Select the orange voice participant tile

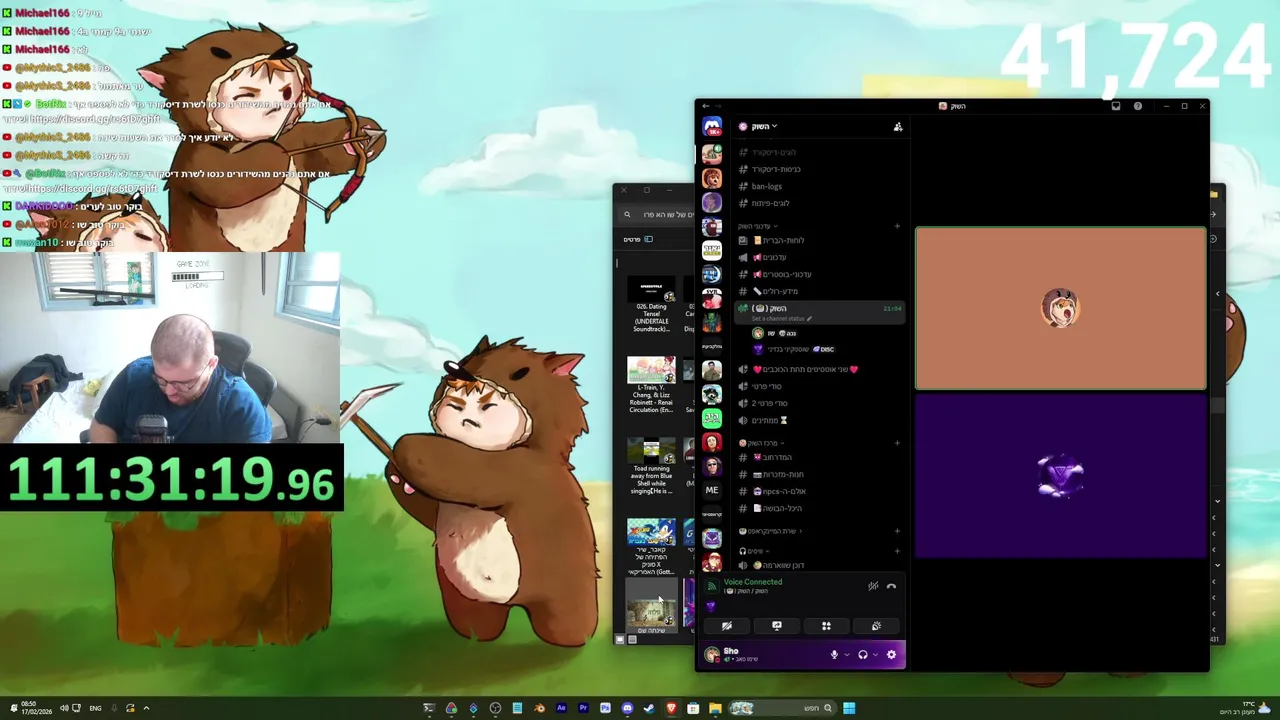(x=1061, y=308)
